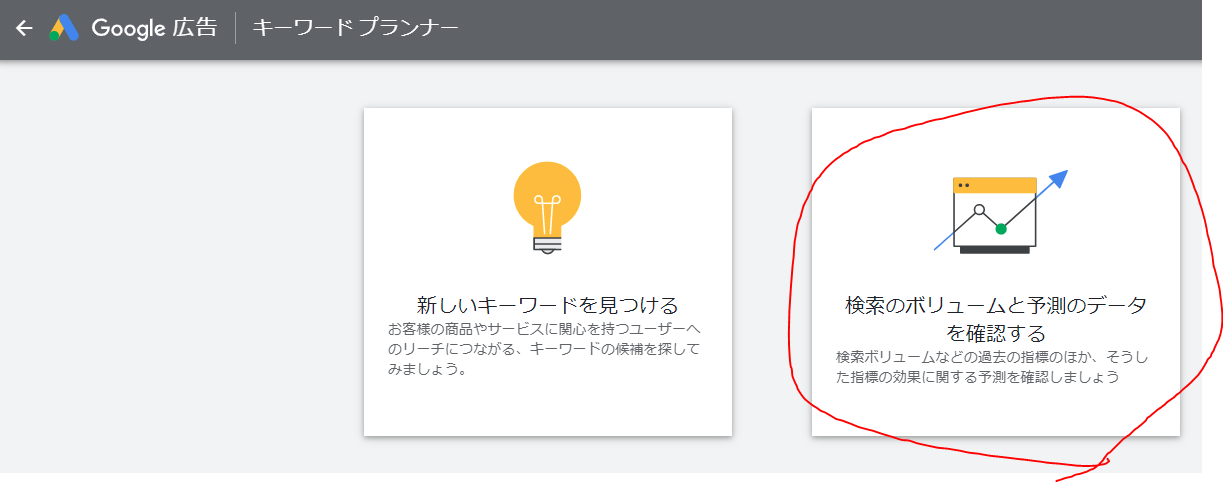
Task: Click the empty dark header bar on the right
Action: click(x=850, y=28)
